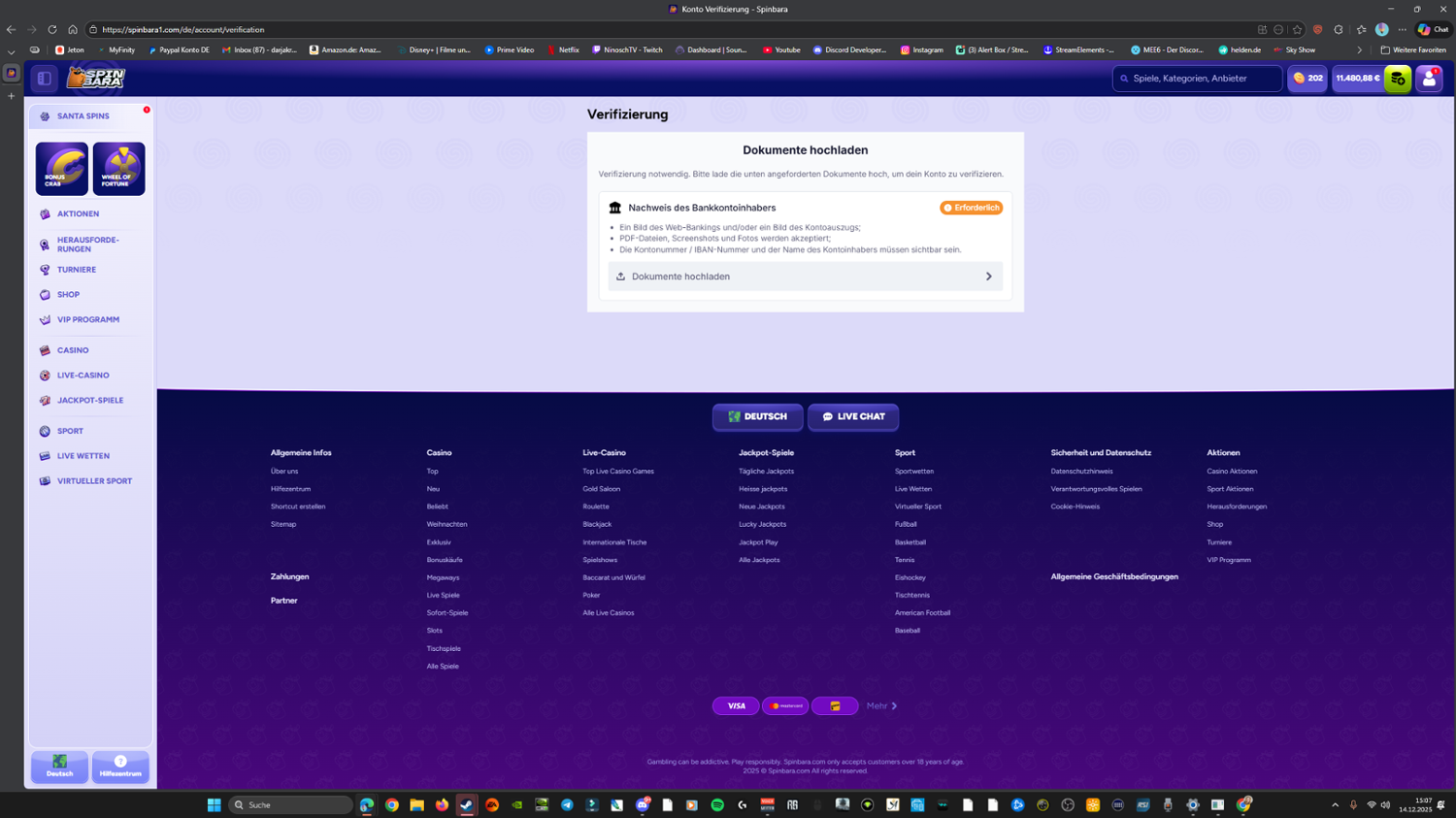Expand more payment methods via Mehr
This screenshot has width=1456, height=818.
[881, 706]
